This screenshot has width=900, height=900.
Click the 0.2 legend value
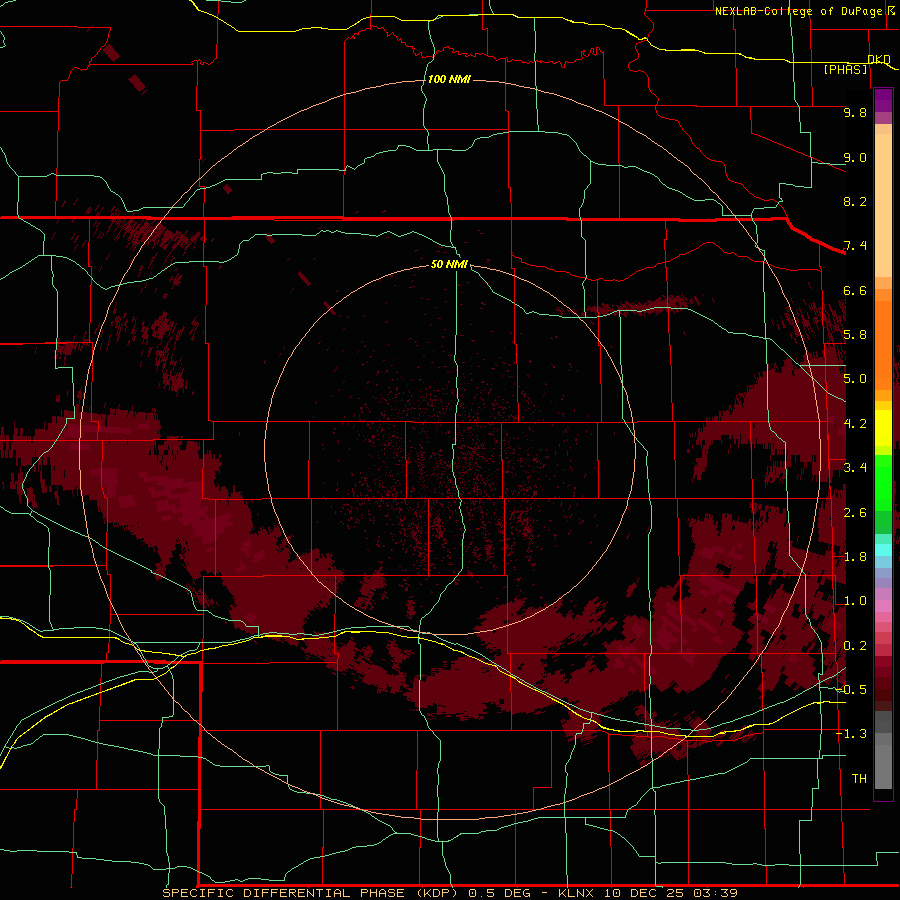[855, 646]
